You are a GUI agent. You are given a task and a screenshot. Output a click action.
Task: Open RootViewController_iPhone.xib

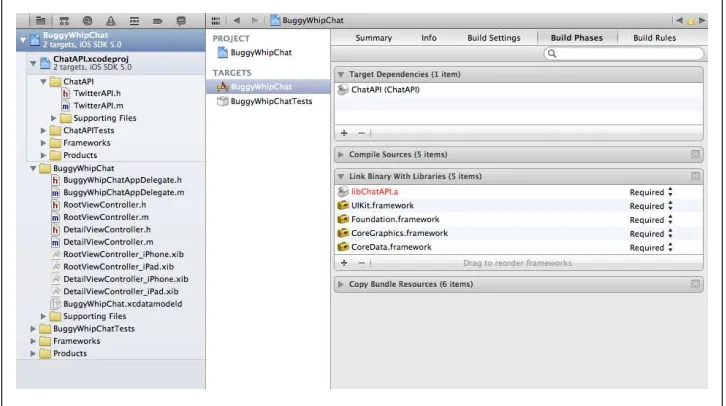pos(123,254)
